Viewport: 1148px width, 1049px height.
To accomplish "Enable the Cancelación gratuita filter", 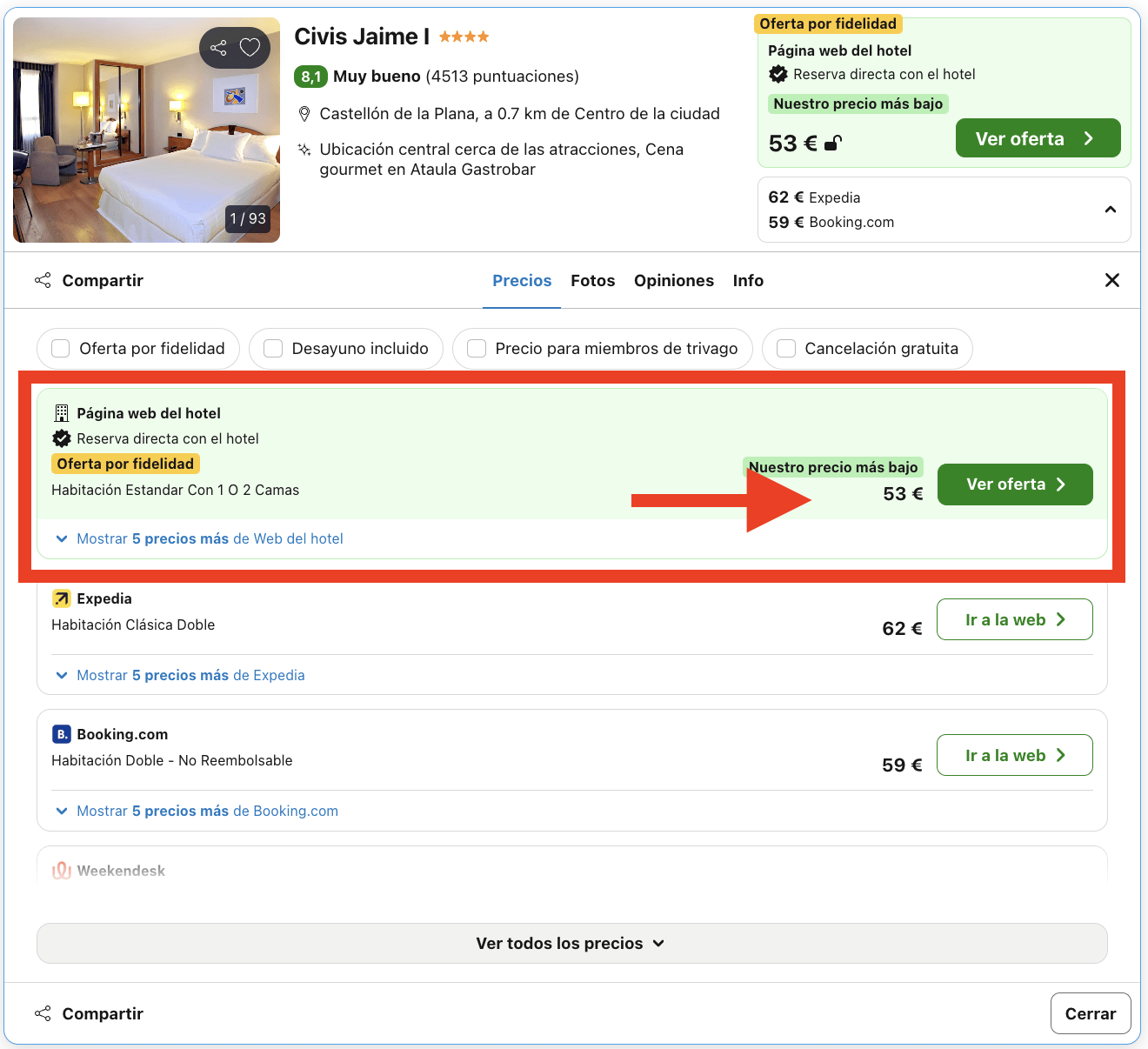I will click(x=786, y=348).
